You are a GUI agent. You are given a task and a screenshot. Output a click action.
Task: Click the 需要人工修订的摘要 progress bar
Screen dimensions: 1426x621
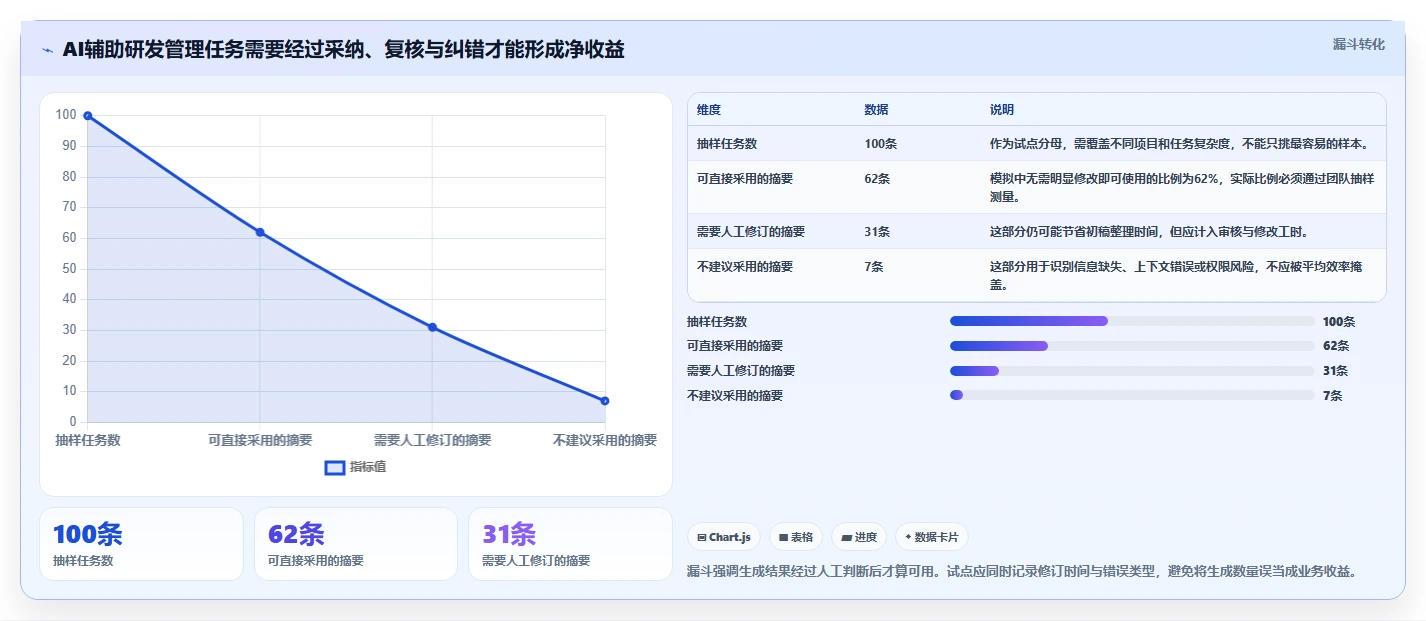(1132, 371)
